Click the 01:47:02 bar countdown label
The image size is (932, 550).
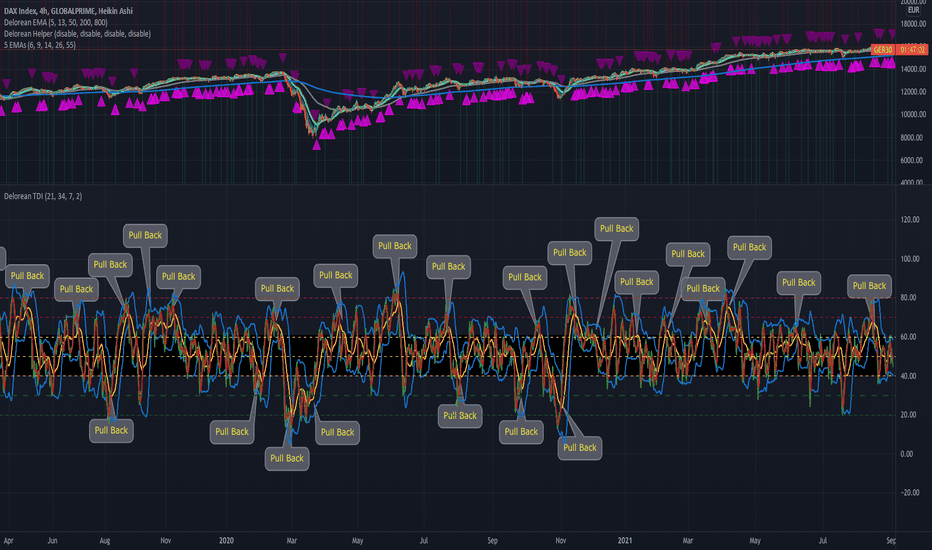click(912, 49)
